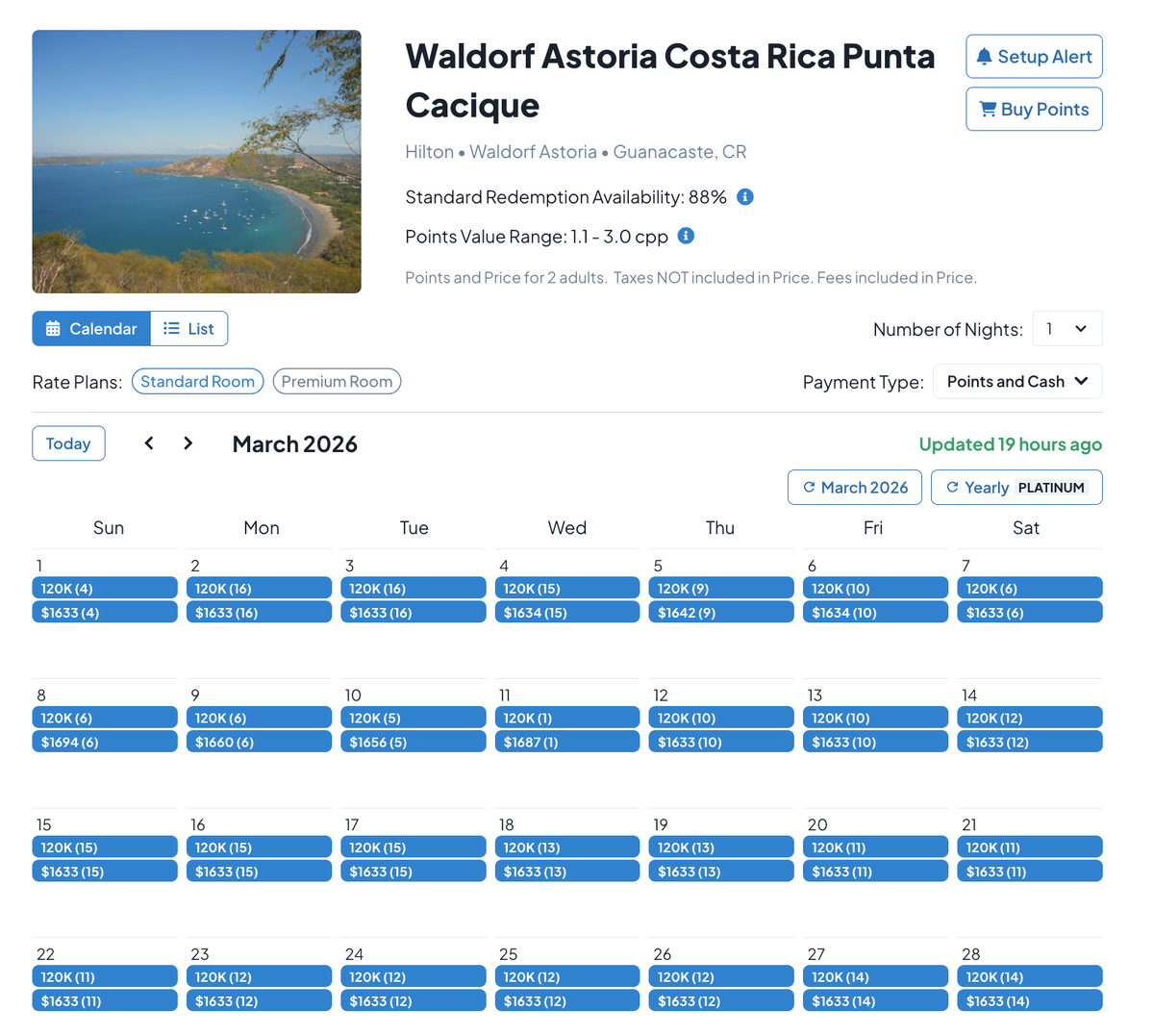This screenshot has height=1036, width=1154.
Task: Select $1656 (5) on March 10
Action: click(x=414, y=742)
